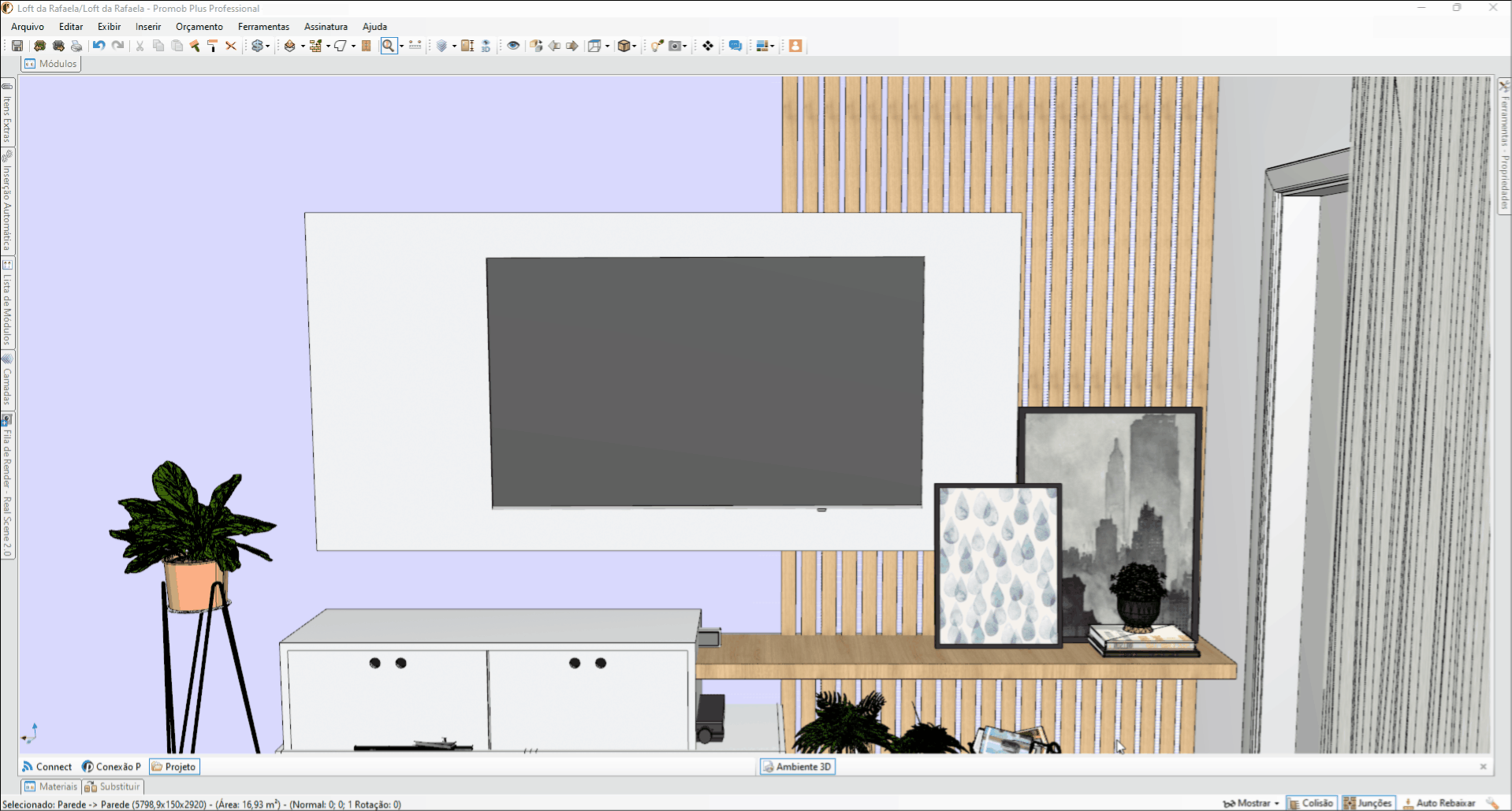Open the Arquivo menu

point(28,27)
